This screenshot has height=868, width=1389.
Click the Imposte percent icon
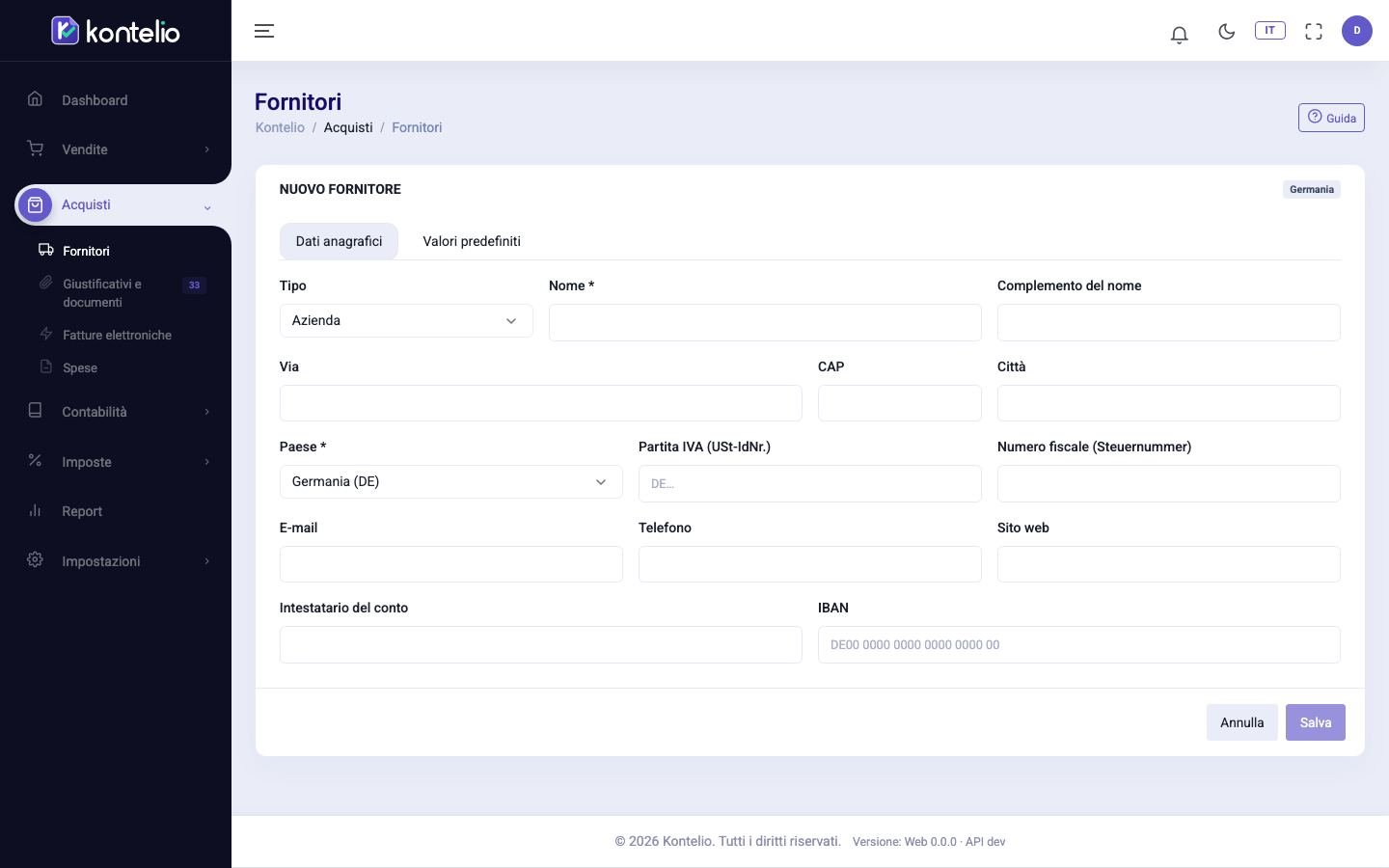(35, 460)
